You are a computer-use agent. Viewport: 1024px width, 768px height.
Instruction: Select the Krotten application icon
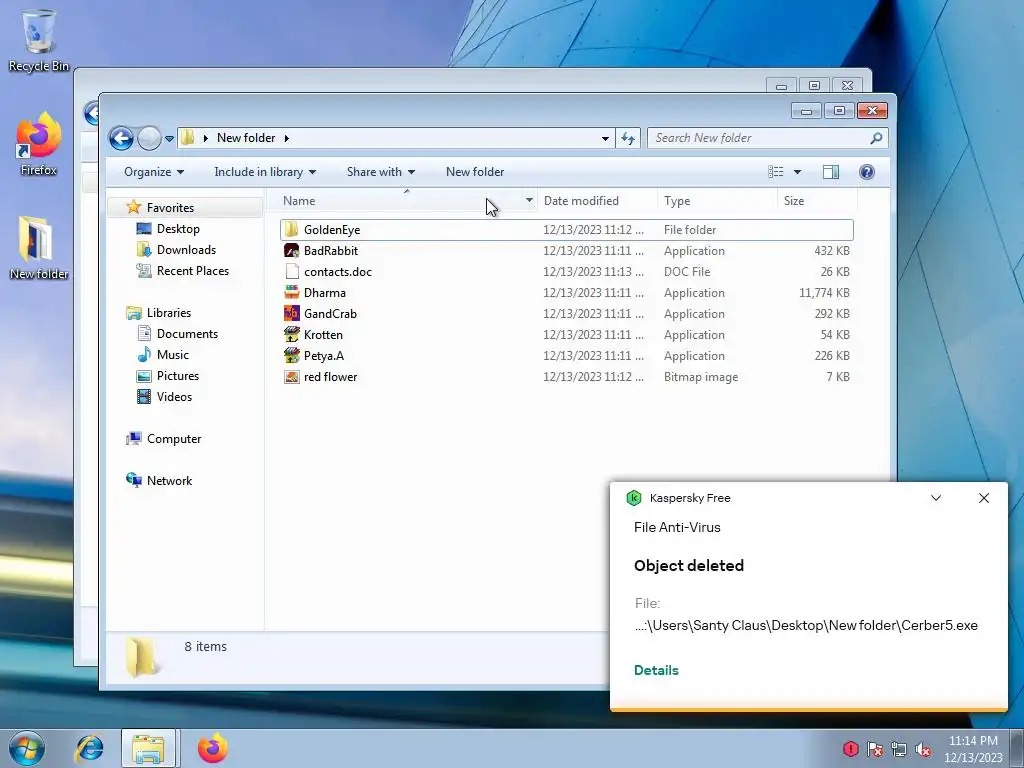tap(291, 334)
